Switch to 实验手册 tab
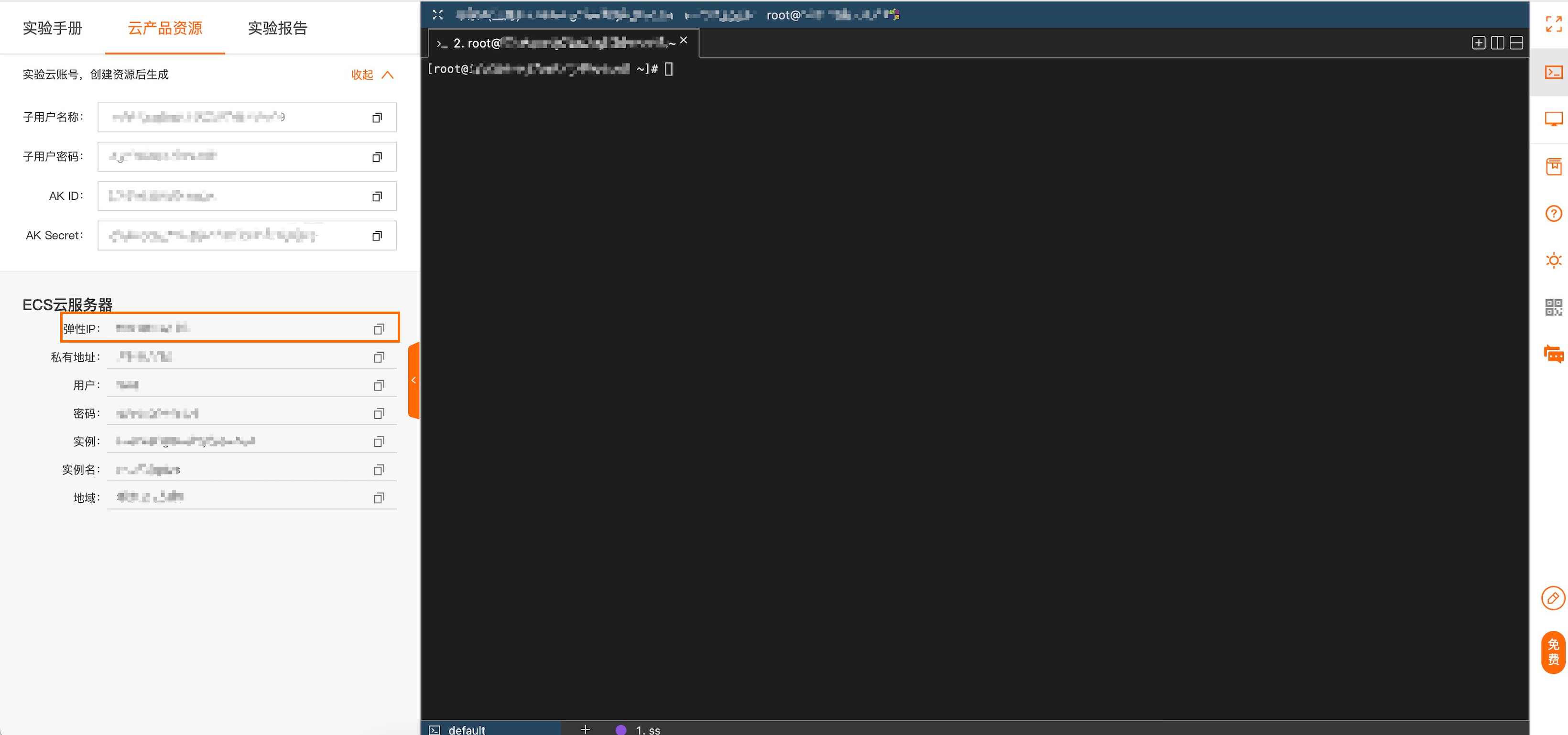 click(53, 28)
